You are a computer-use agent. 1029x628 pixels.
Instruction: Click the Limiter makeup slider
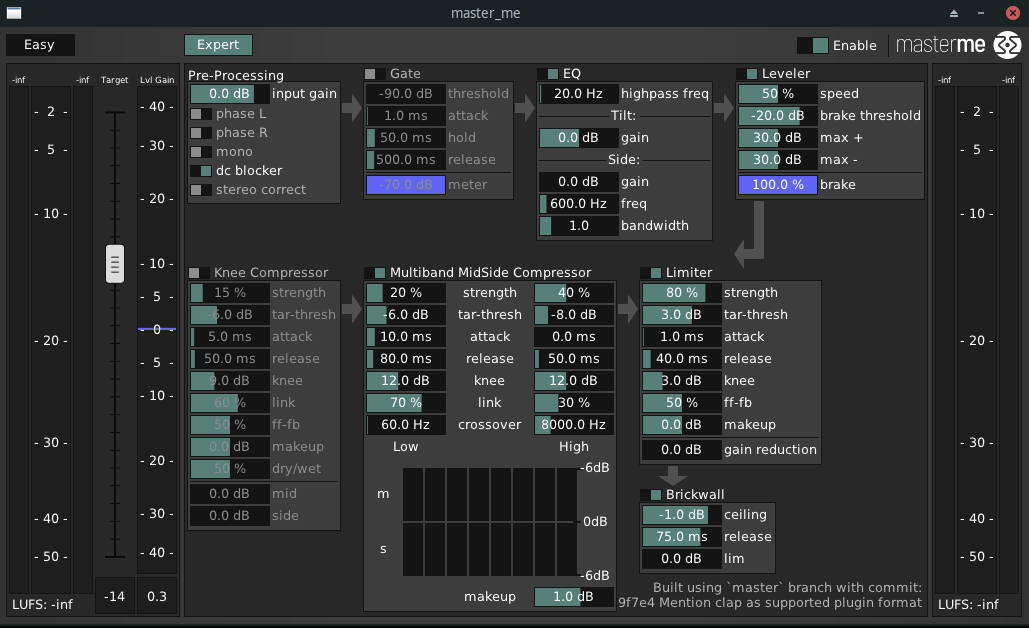682,425
